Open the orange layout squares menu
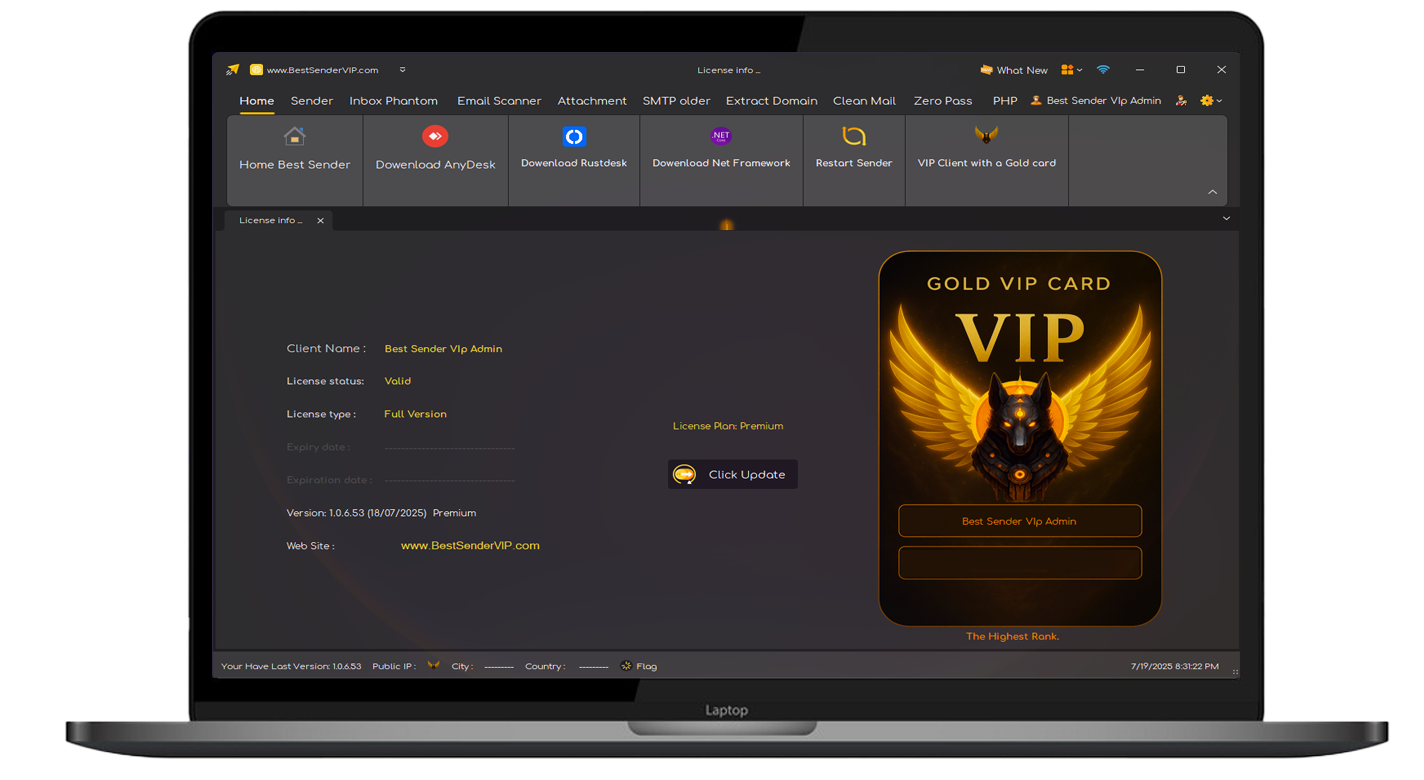This screenshot has width=1424, height=780. (1071, 70)
